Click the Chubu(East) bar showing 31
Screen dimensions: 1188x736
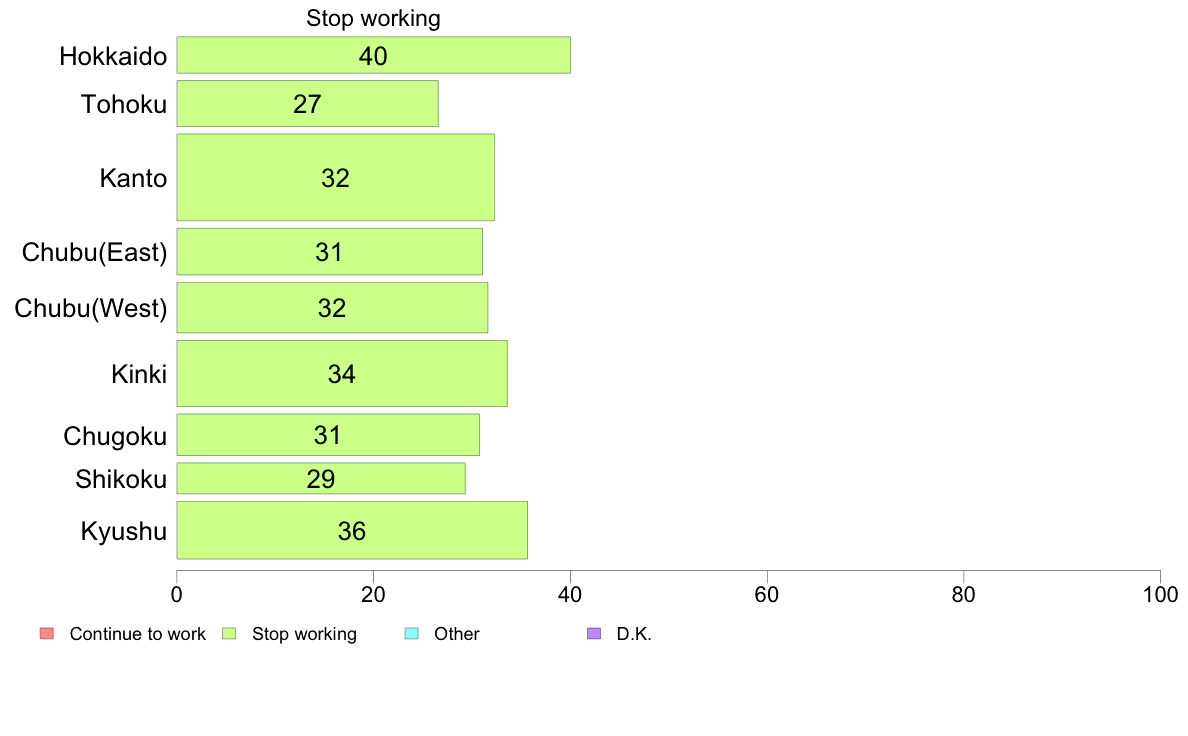[330, 252]
